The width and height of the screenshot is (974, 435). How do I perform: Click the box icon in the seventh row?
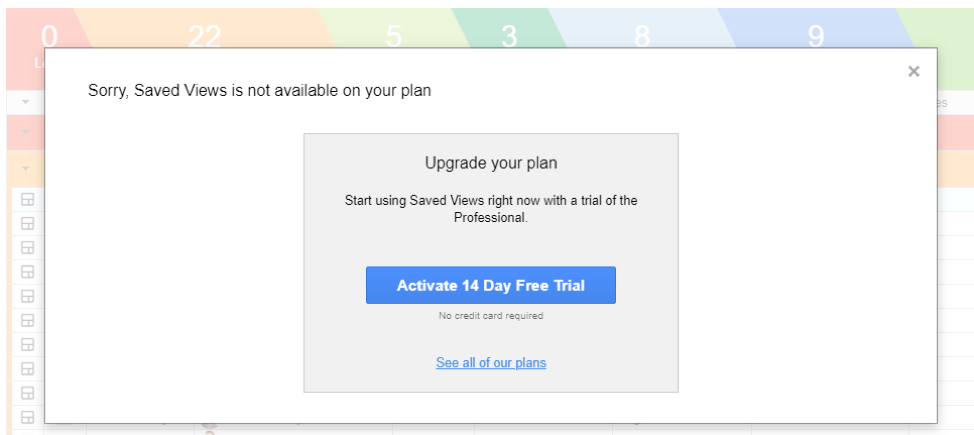click(27, 345)
